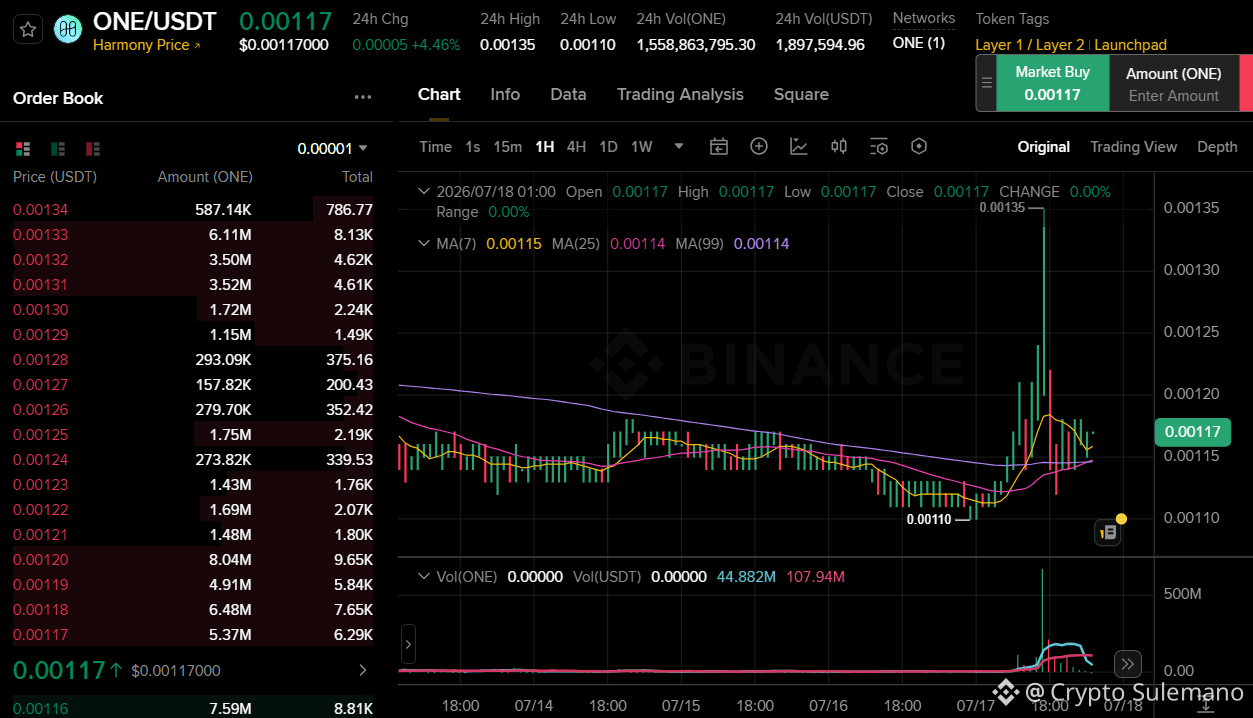Click the MA(25) 0.00114 indicator label
1253x718 pixels.
(x=608, y=243)
